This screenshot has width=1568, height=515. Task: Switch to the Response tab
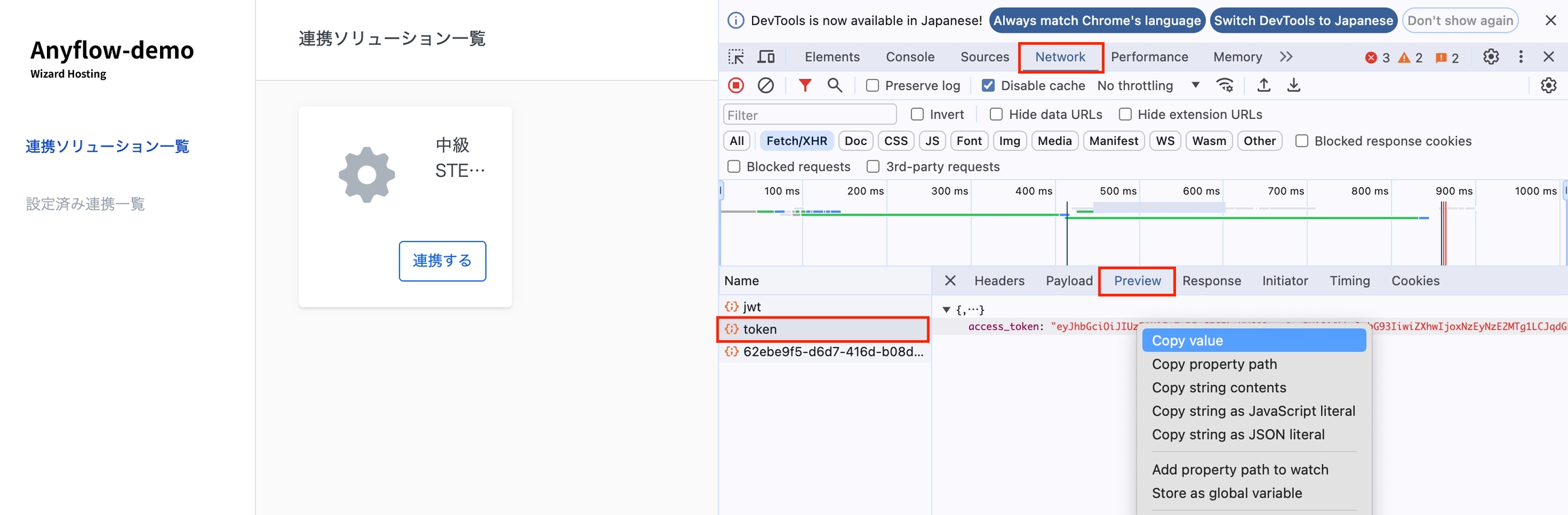1211,281
